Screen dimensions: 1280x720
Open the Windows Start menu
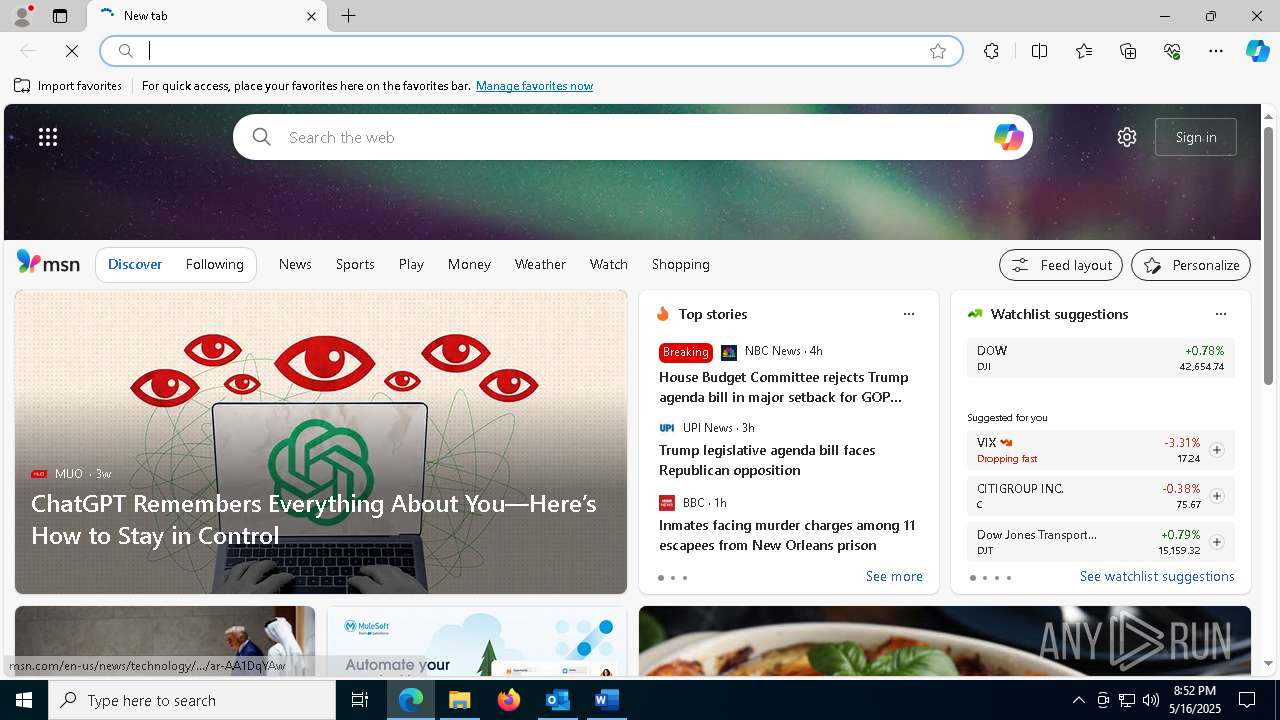coord(24,700)
